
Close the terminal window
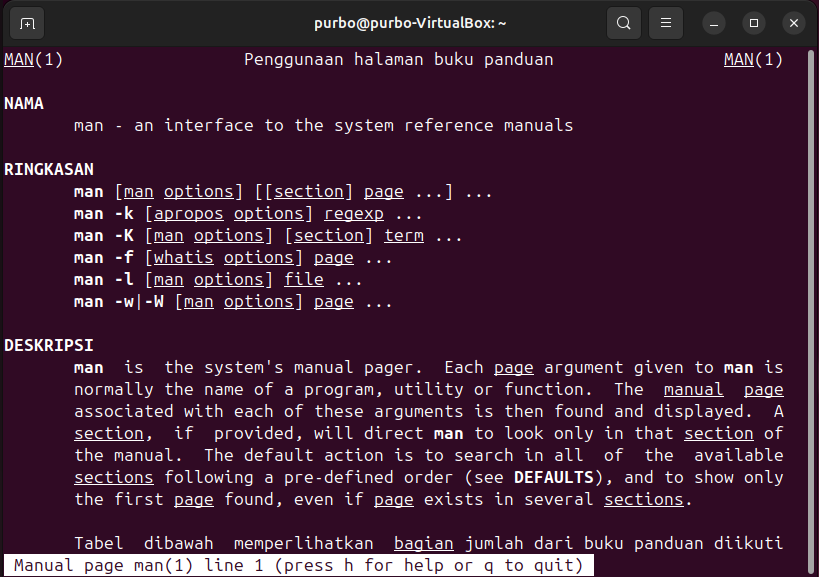tap(794, 23)
